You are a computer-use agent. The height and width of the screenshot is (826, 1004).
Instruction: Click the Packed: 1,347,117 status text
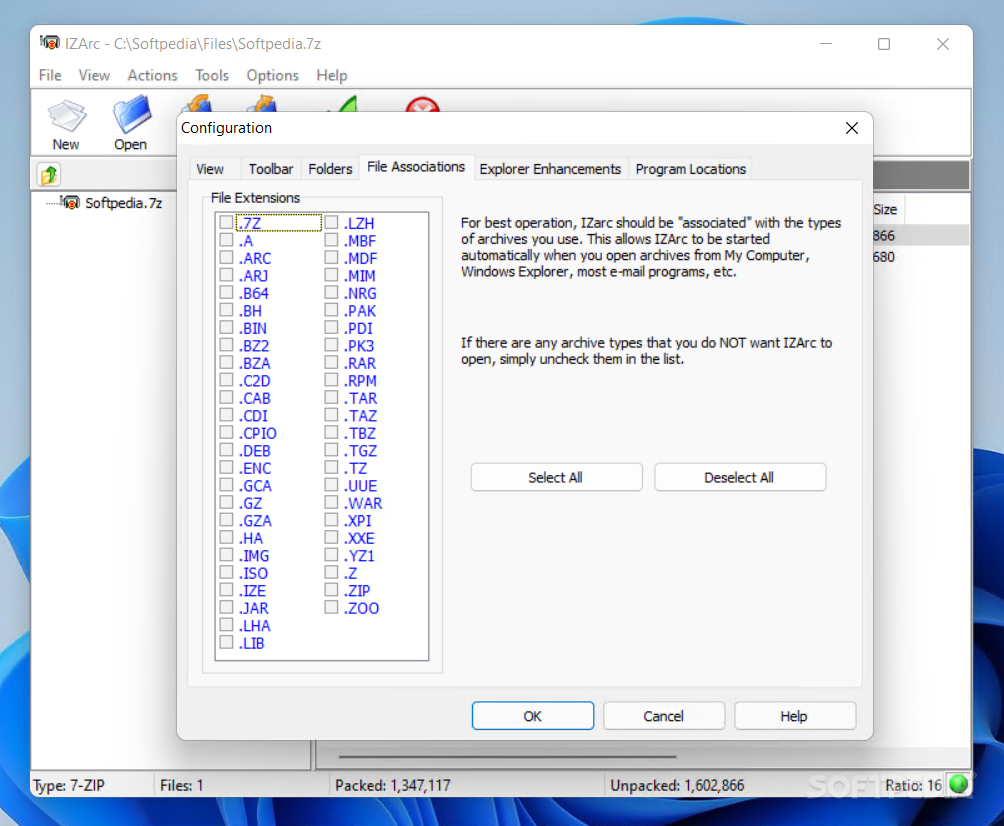pyautogui.click(x=393, y=785)
